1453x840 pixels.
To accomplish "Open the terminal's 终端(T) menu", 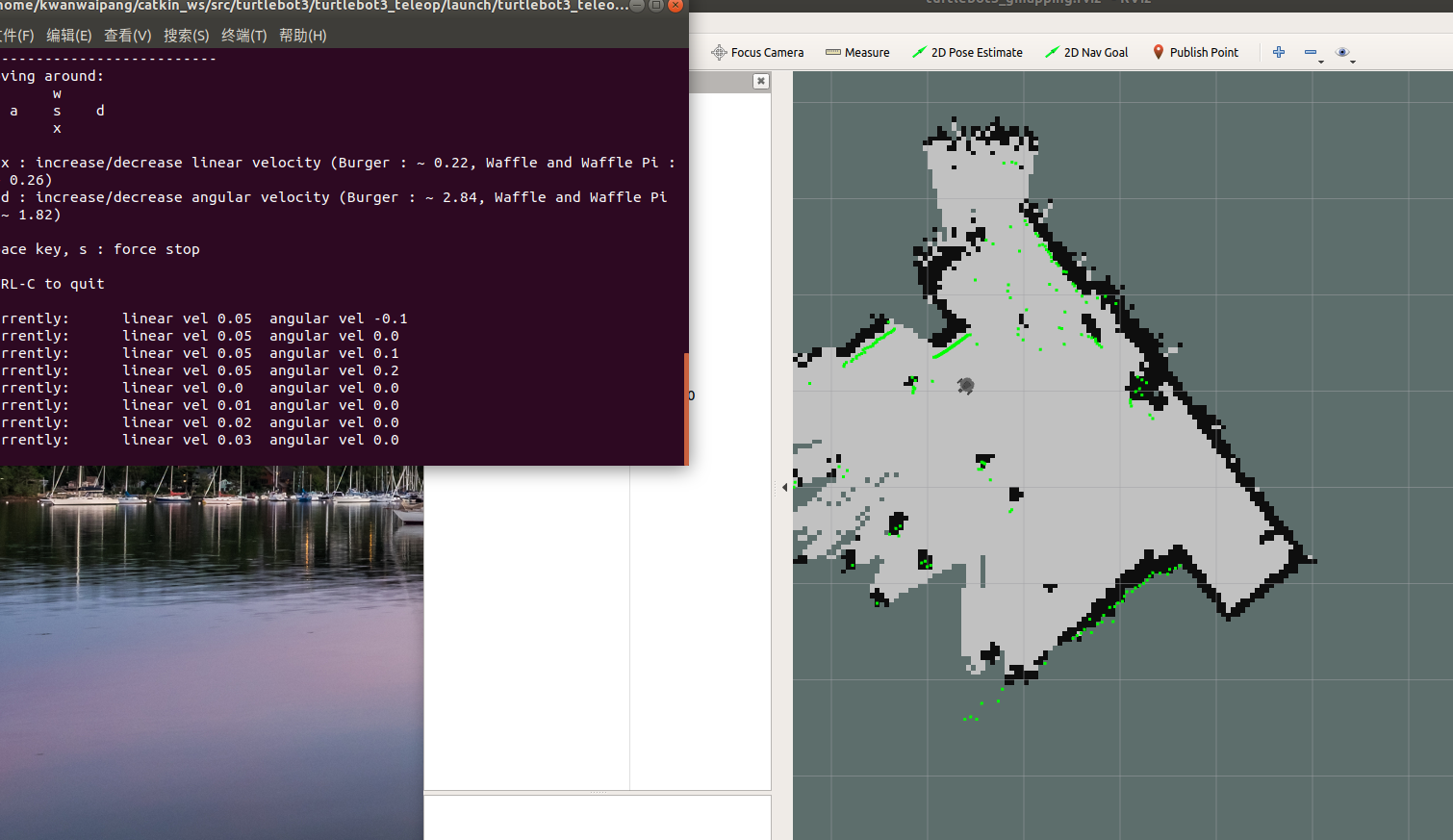I will coord(243,35).
